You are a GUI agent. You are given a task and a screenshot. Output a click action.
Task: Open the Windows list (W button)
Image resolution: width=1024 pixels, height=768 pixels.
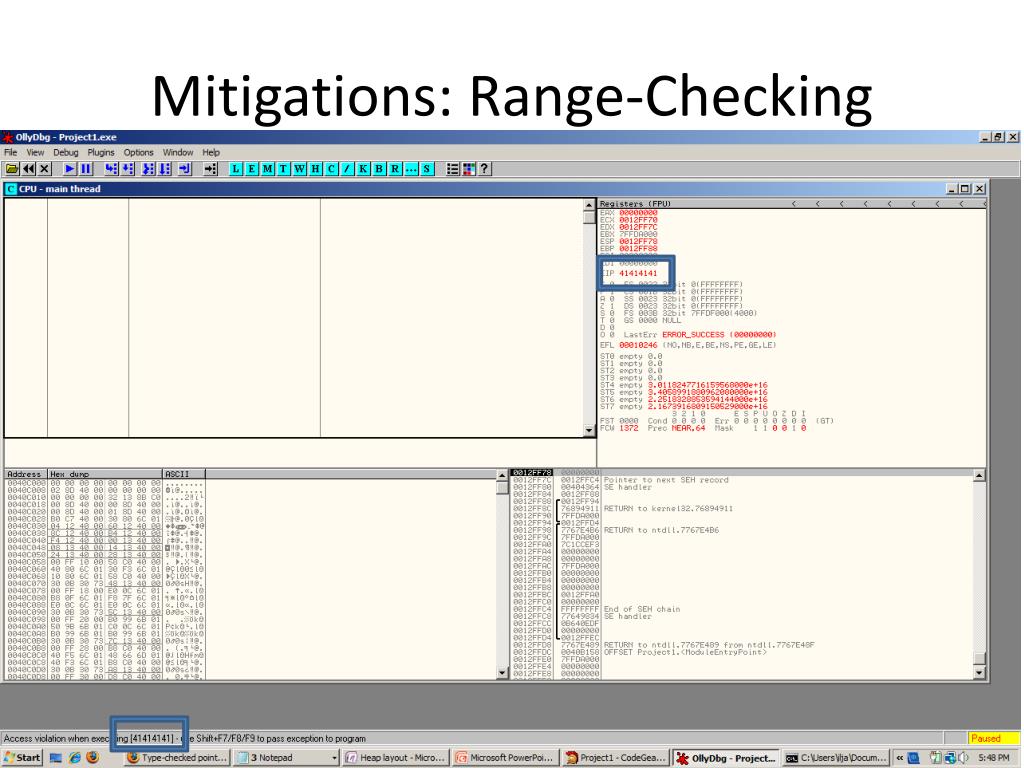[x=300, y=168]
